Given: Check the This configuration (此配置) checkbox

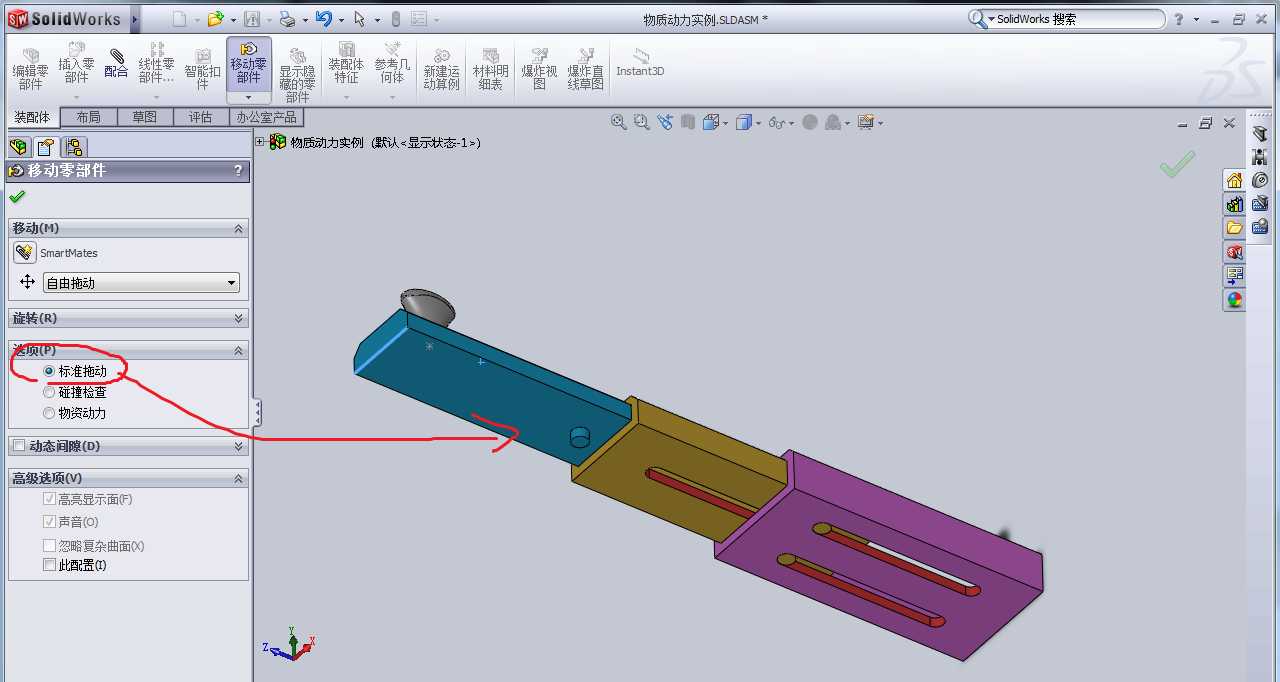Looking at the screenshot, I should click(x=49, y=565).
